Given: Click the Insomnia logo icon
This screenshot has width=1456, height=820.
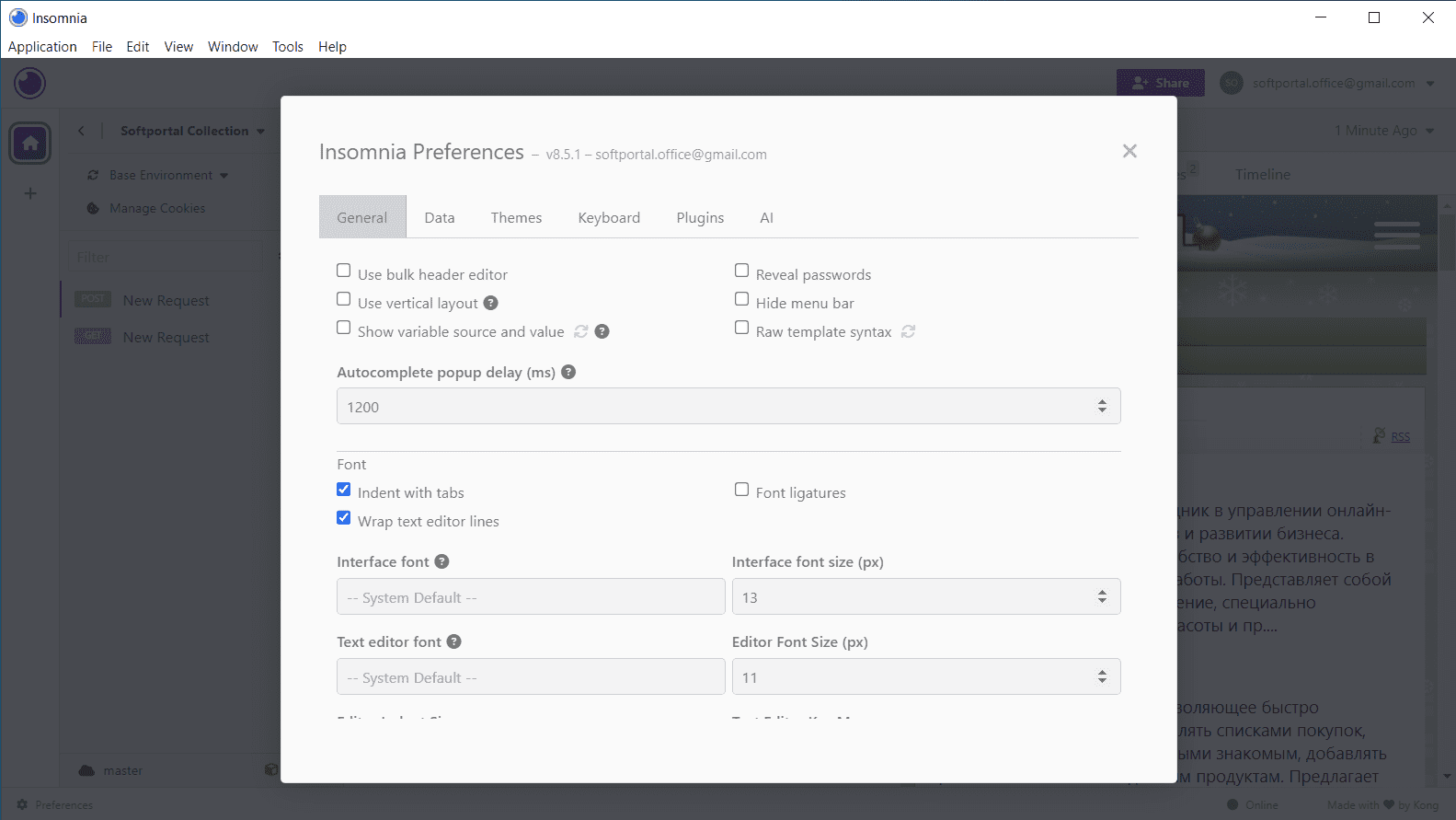Looking at the screenshot, I should 30,84.
